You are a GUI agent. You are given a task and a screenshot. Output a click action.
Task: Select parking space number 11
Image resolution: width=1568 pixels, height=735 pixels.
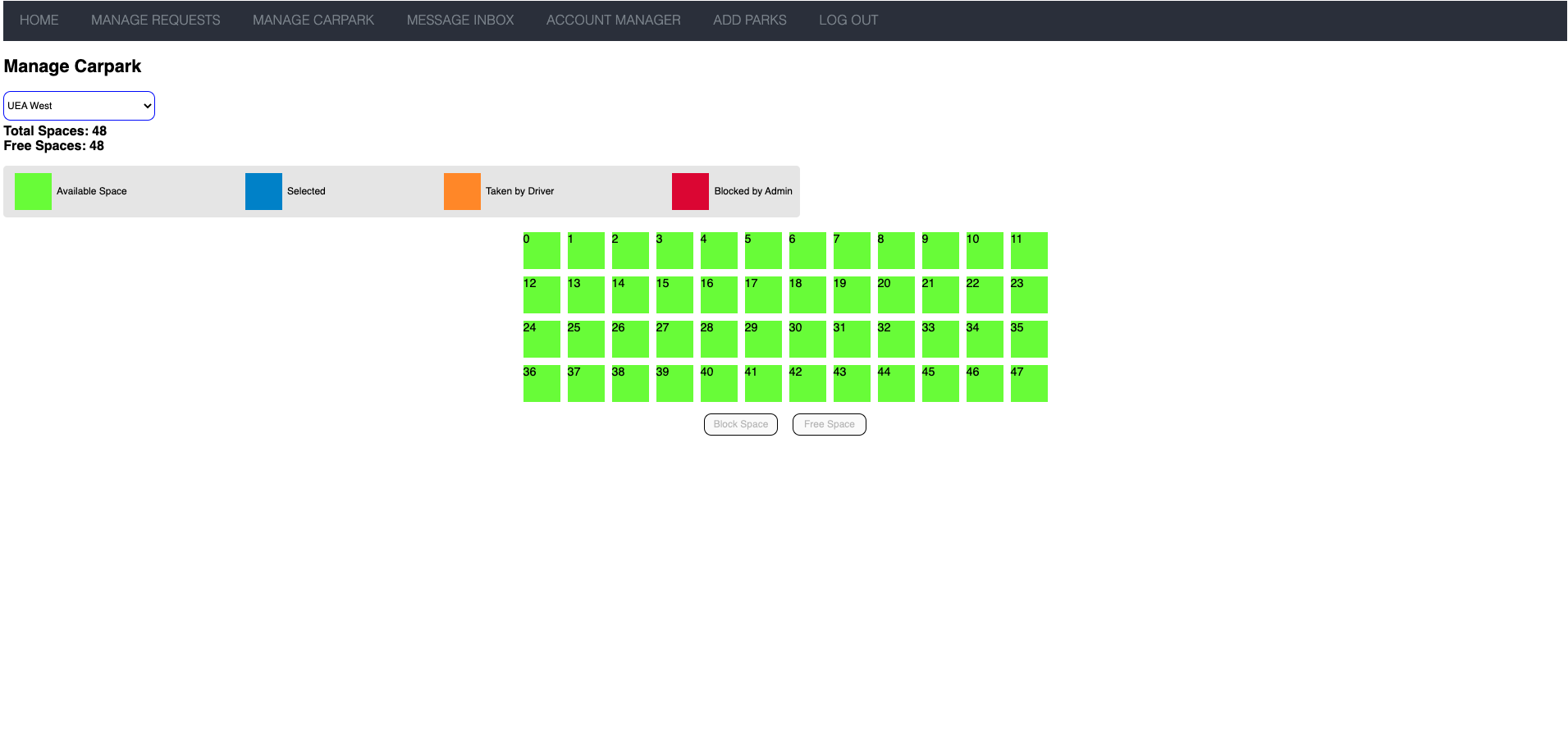tap(1029, 251)
